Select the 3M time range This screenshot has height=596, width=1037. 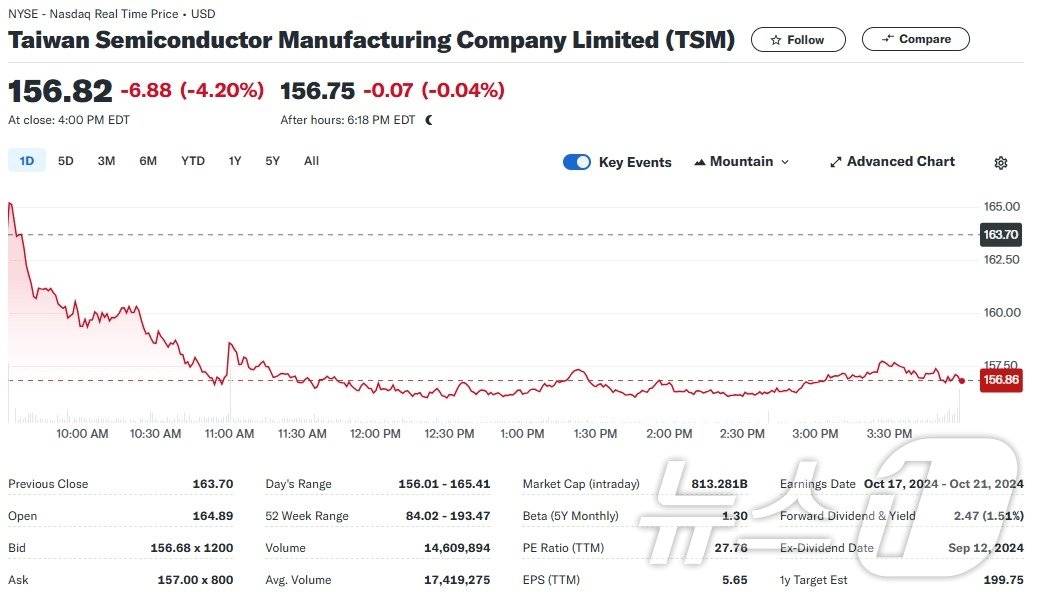pyautogui.click(x=106, y=160)
